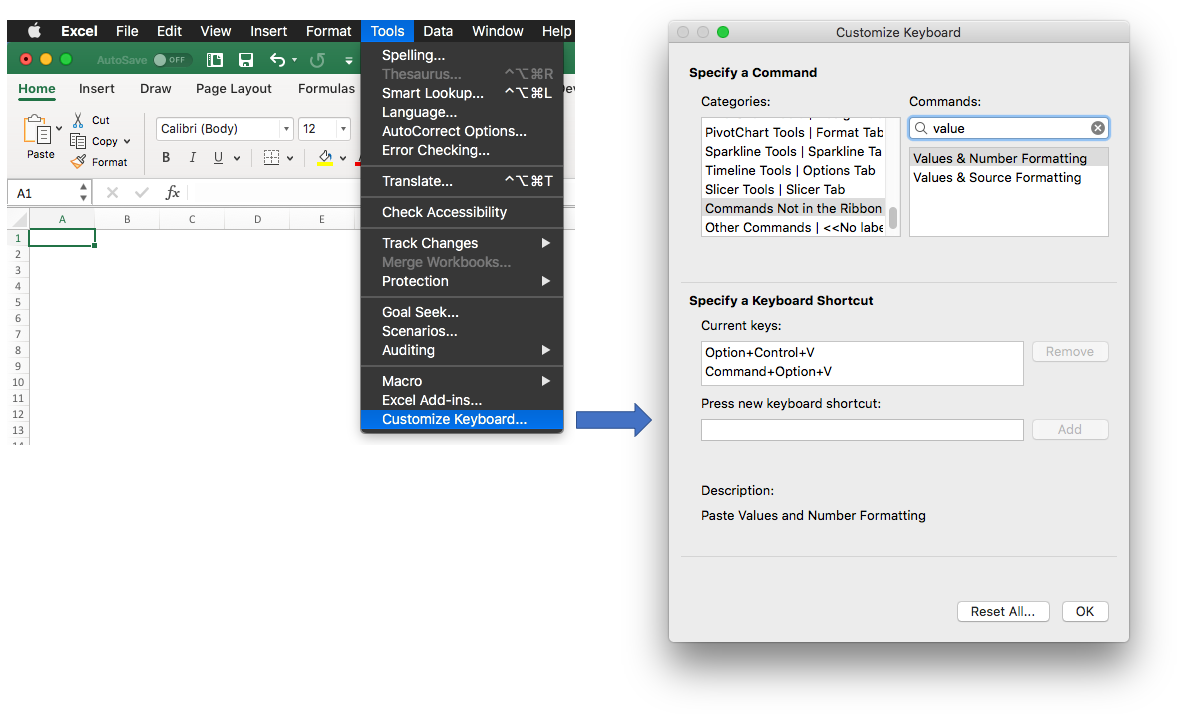This screenshot has width=1189, height=714.
Task: Open Customize Quick Access Toolbar dropdown
Action: point(349,61)
